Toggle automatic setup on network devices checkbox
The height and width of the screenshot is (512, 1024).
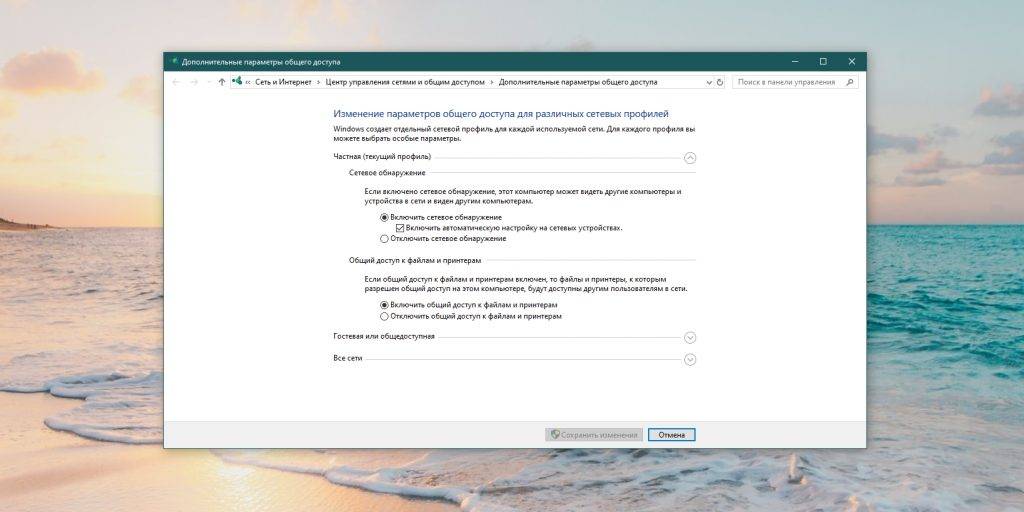(x=399, y=228)
